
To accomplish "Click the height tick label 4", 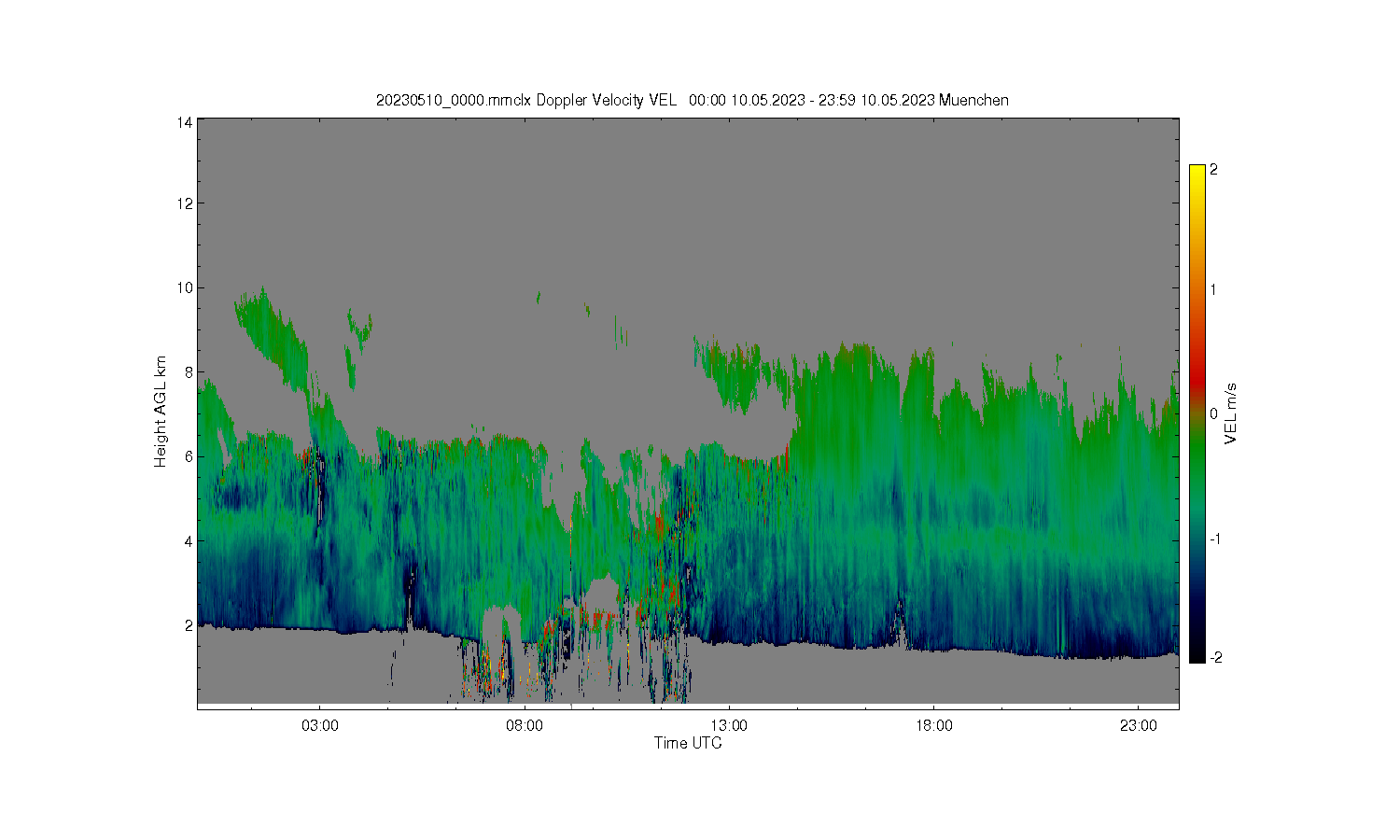I will 189,540.
